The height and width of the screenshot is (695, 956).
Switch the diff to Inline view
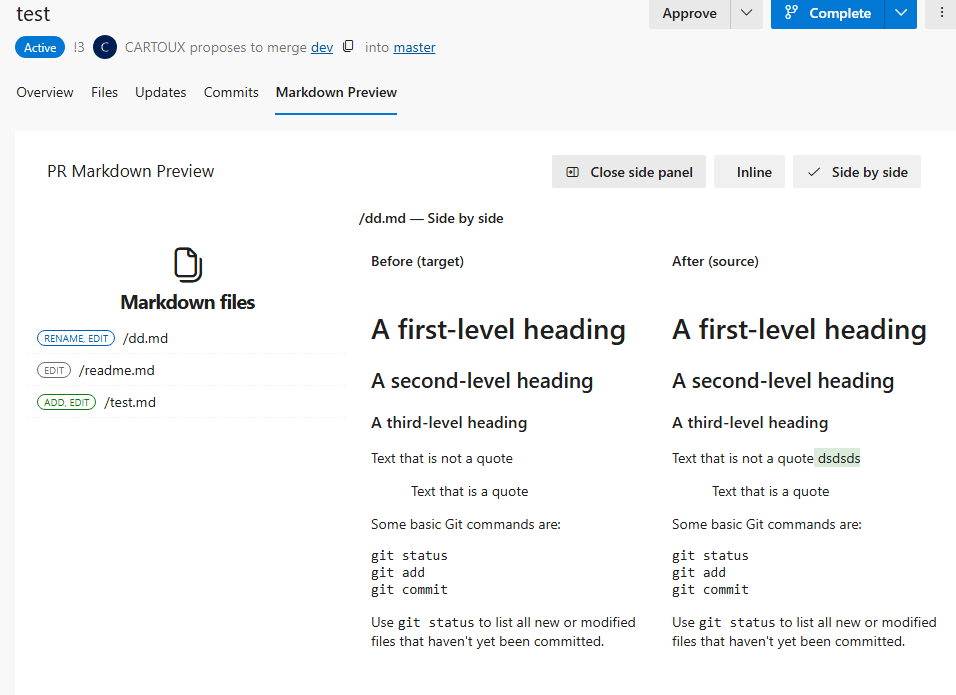[x=754, y=172]
